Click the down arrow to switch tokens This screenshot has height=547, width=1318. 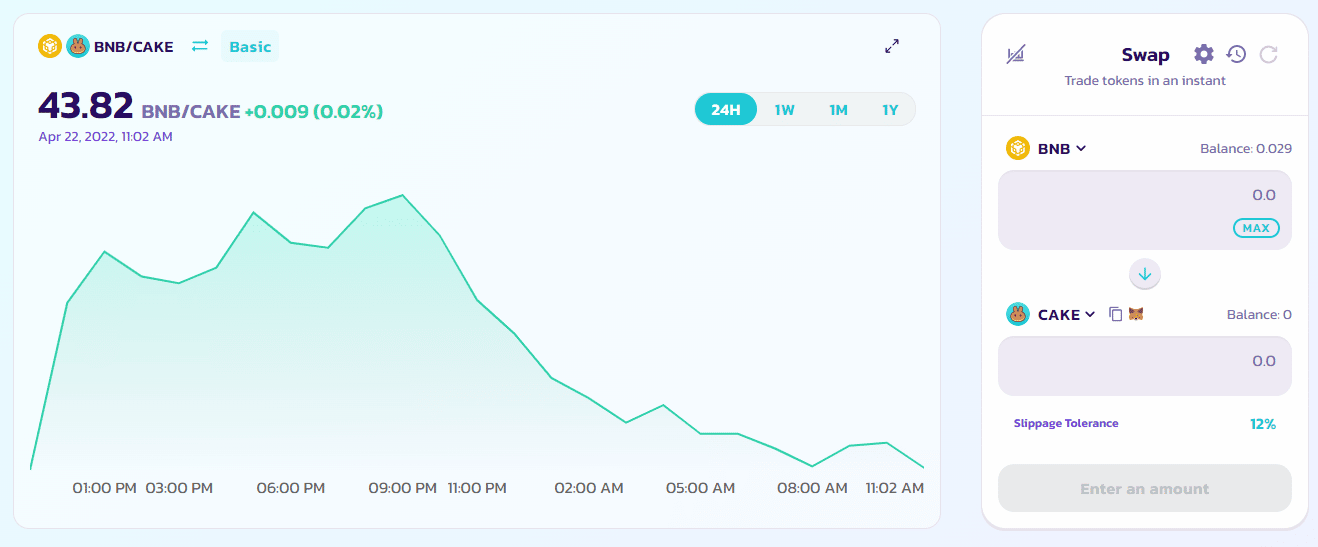click(1145, 273)
